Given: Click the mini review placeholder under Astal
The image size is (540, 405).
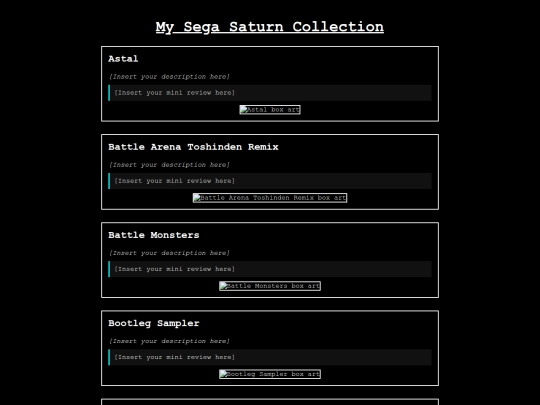Looking at the screenshot, I should click(x=270, y=93).
